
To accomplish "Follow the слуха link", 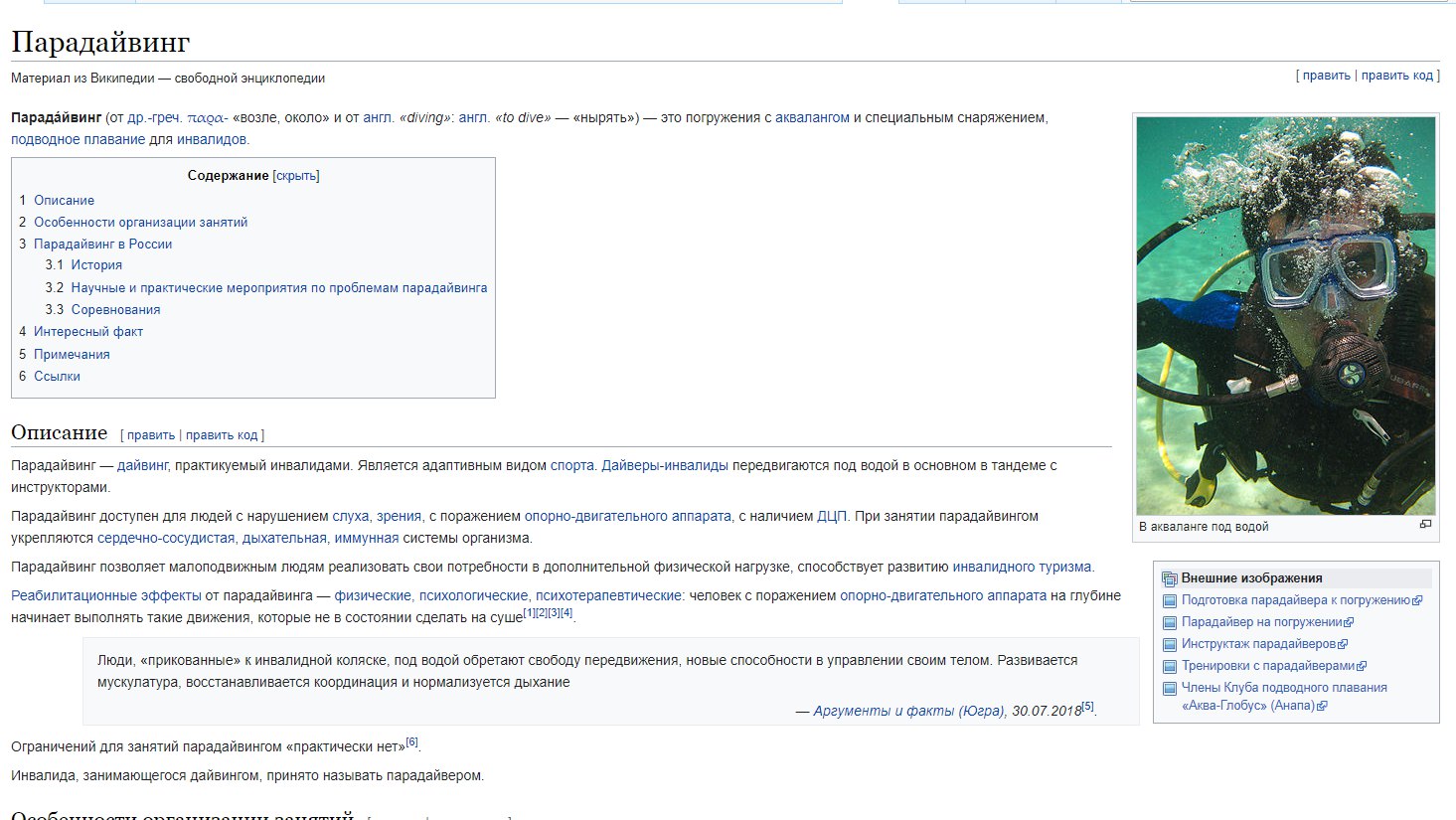I will [350, 516].
